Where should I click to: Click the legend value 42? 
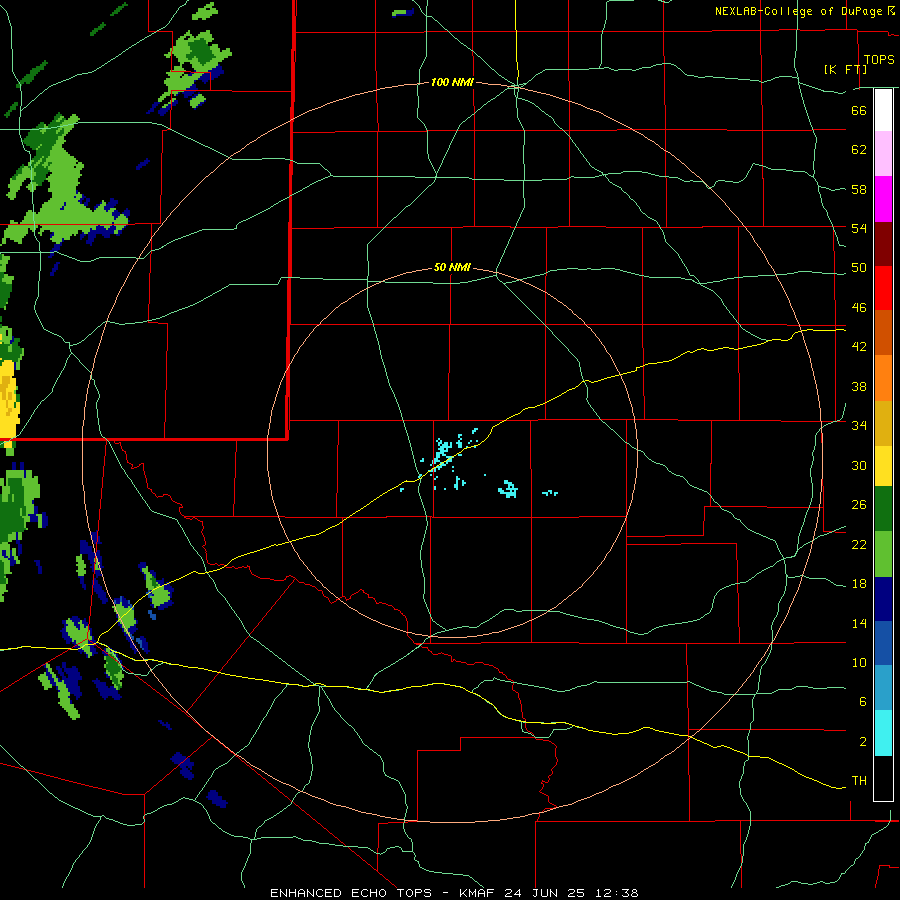tap(859, 347)
